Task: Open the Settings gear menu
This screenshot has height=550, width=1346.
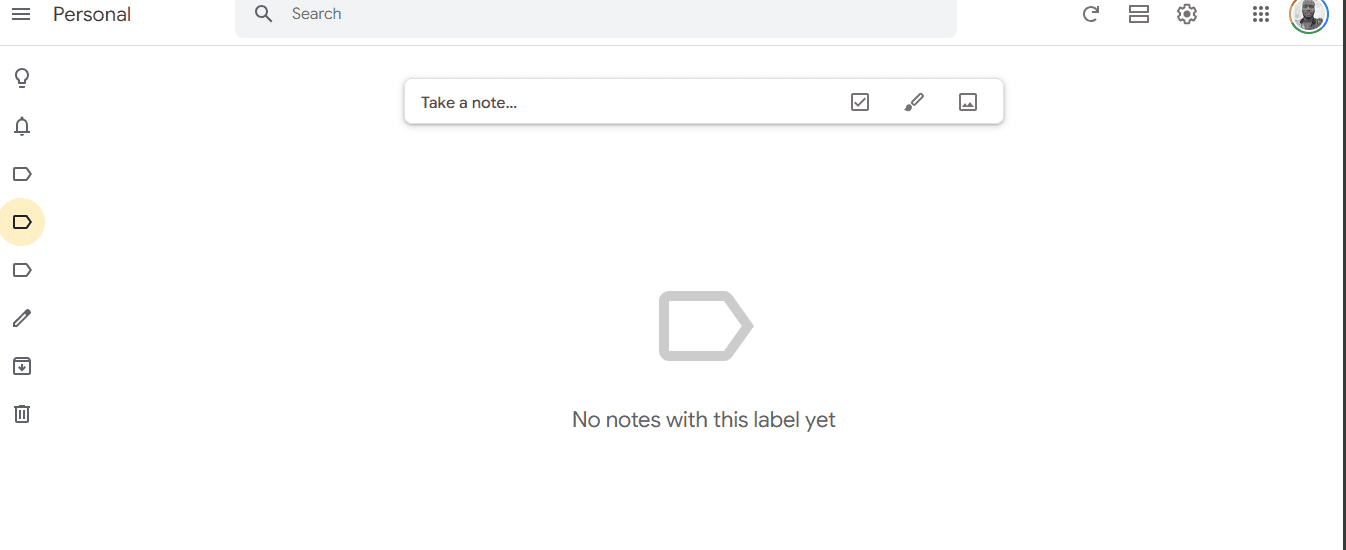Action: [1187, 14]
